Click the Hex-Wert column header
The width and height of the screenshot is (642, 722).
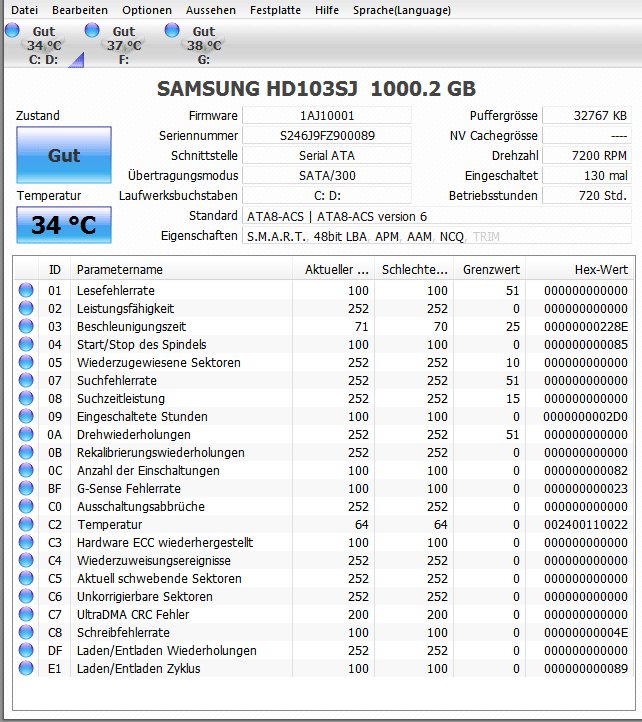coord(580,269)
